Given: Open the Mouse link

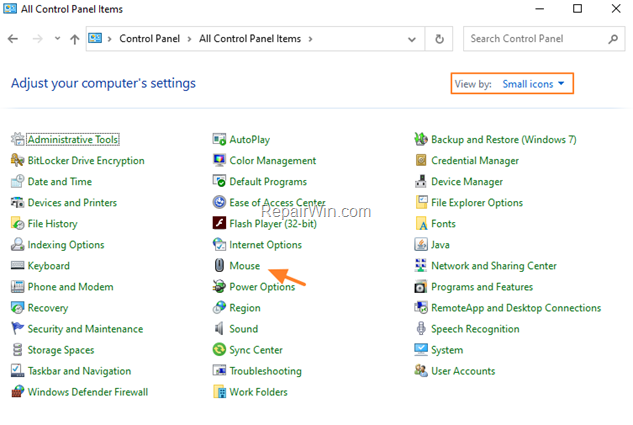Looking at the screenshot, I should coord(245,266).
